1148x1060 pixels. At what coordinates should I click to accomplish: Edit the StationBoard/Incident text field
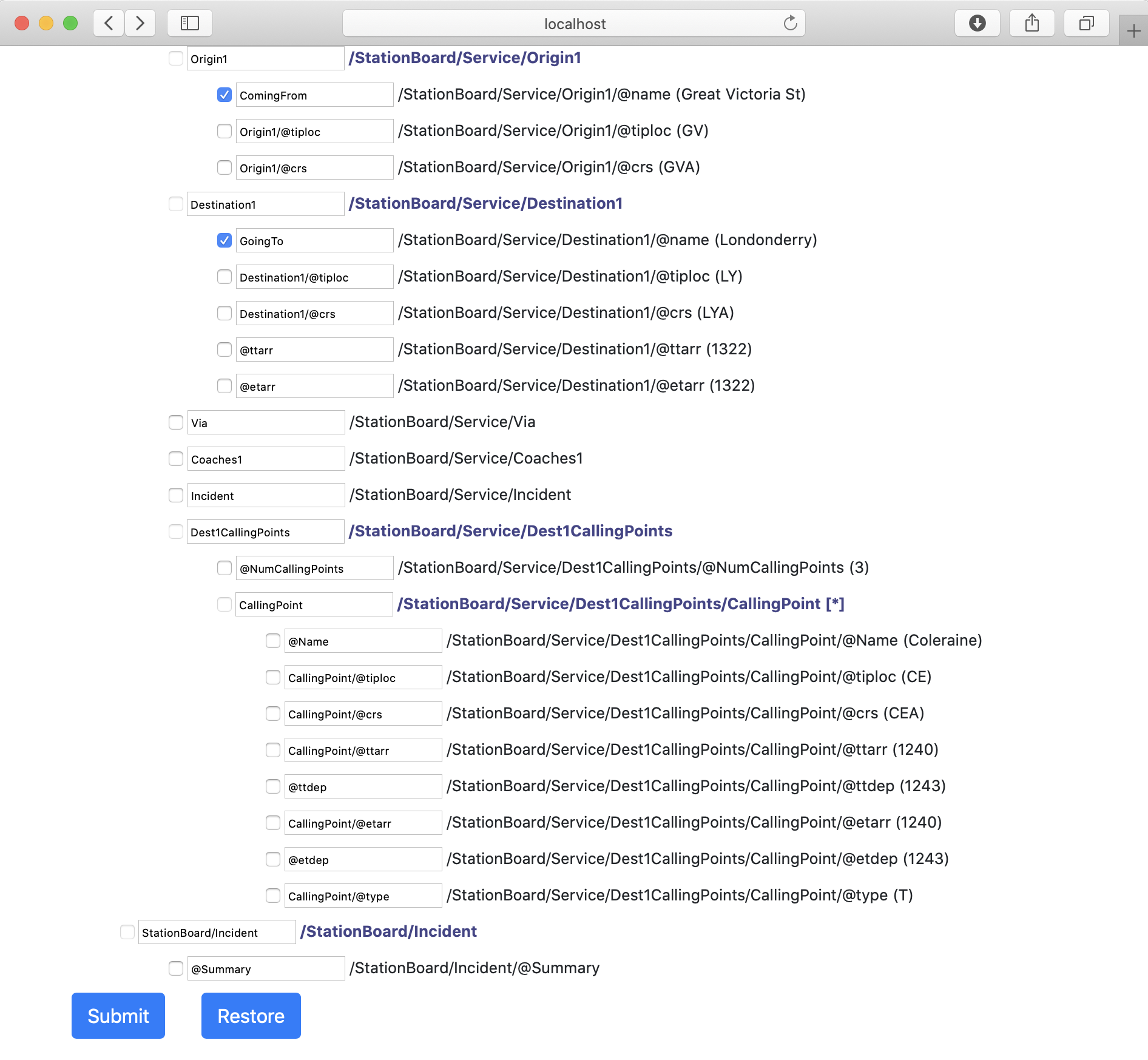coord(217,932)
